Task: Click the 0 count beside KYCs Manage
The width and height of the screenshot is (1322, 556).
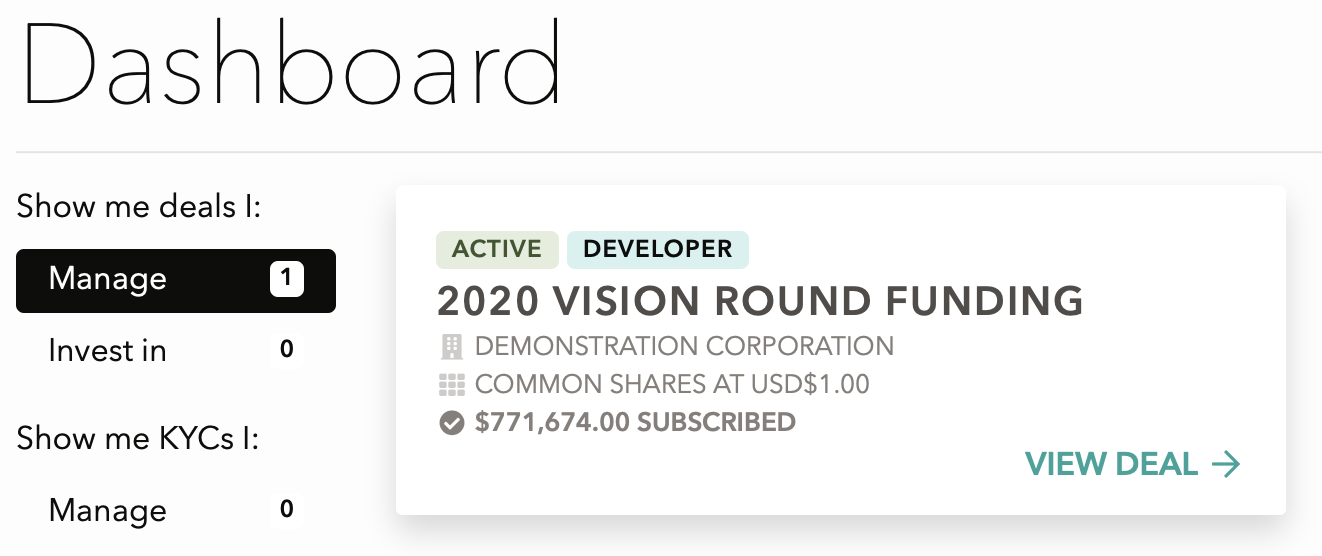Action: (287, 510)
